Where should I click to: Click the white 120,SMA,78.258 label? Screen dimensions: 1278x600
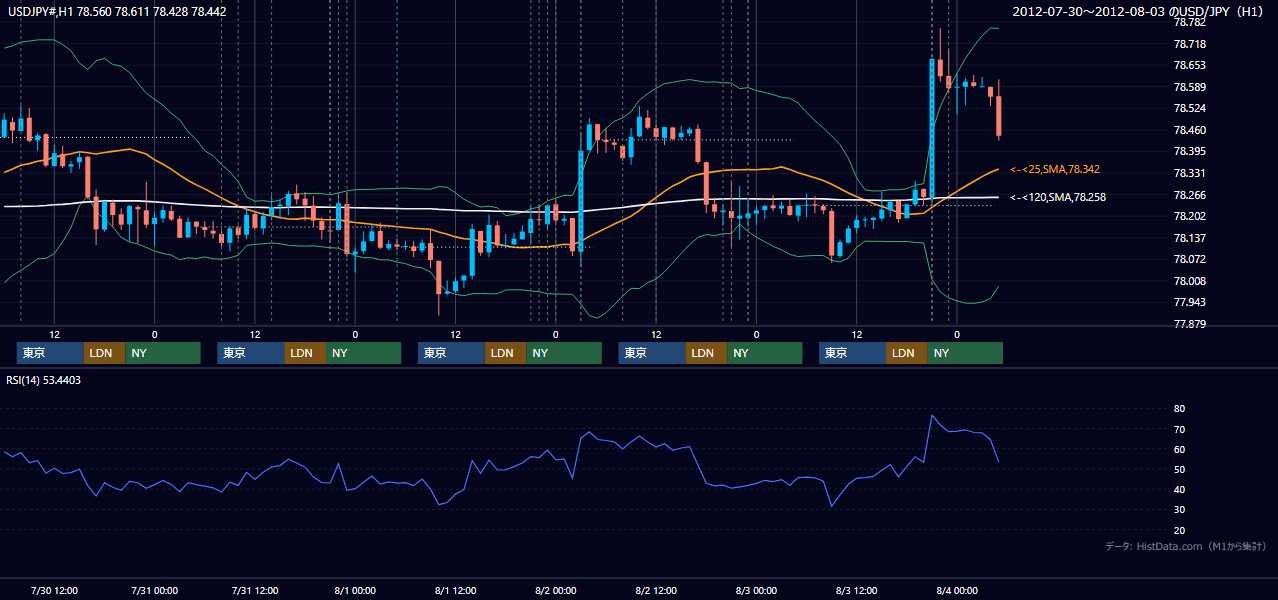(x=1058, y=198)
